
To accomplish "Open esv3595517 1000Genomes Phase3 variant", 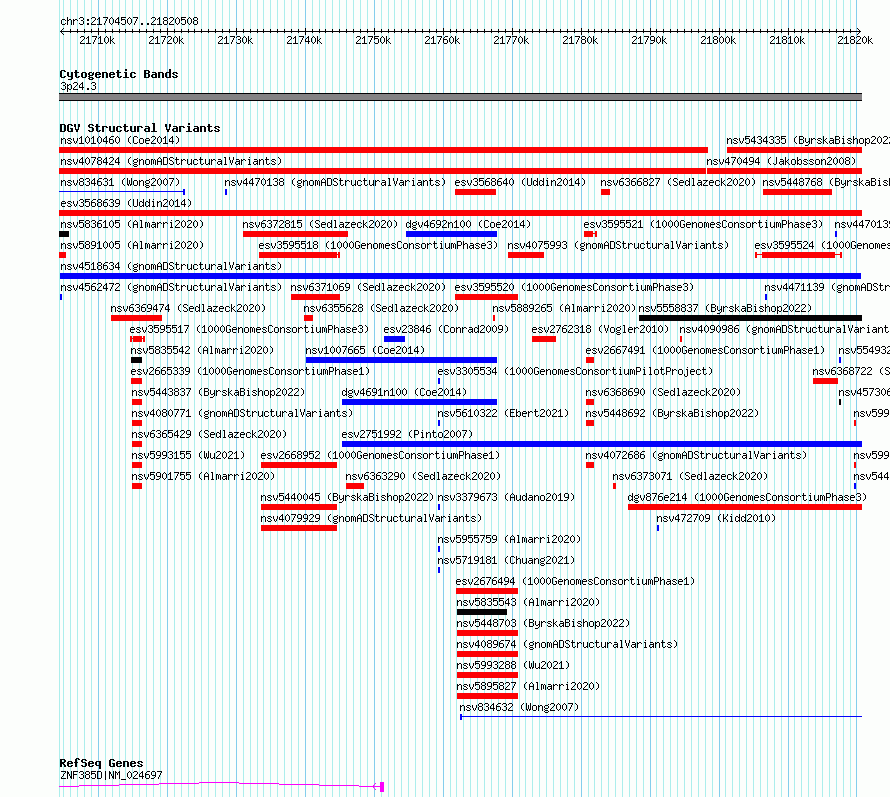I will pyautogui.click(x=249, y=329).
